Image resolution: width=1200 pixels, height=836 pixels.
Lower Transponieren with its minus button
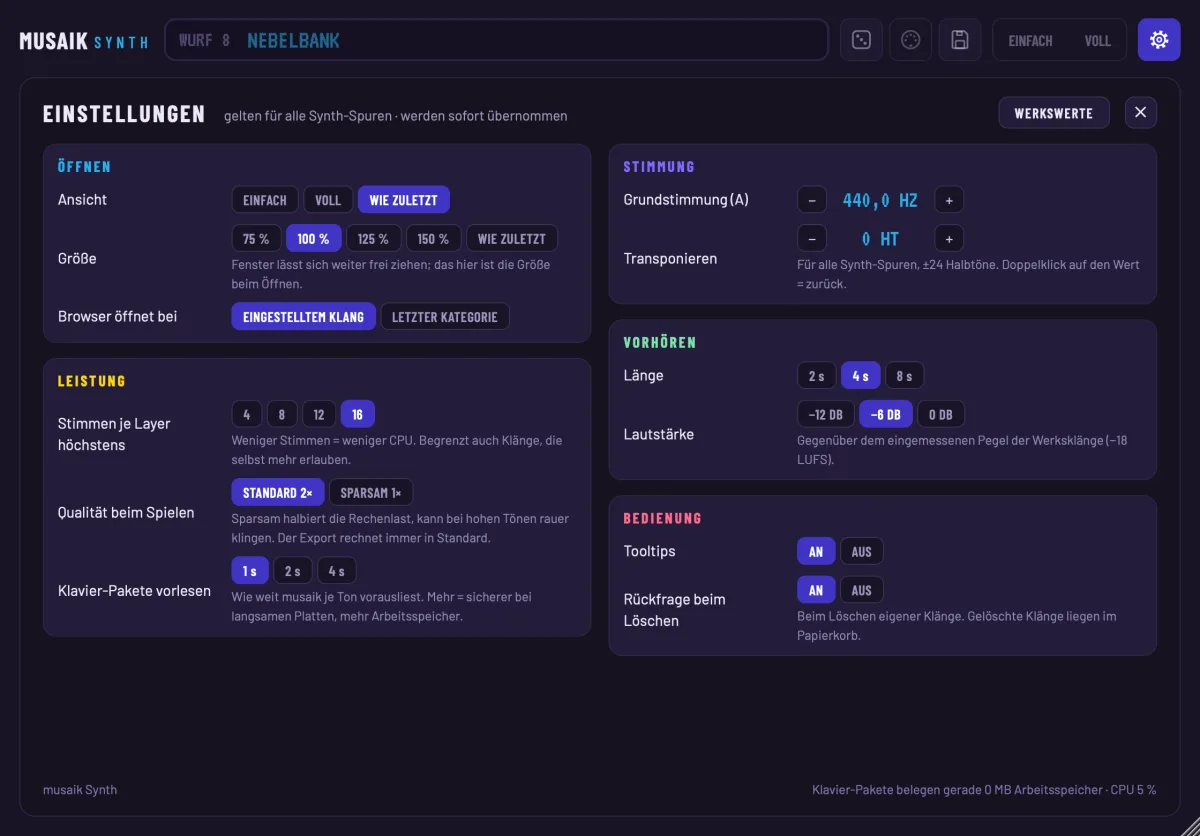[x=812, y=239]
